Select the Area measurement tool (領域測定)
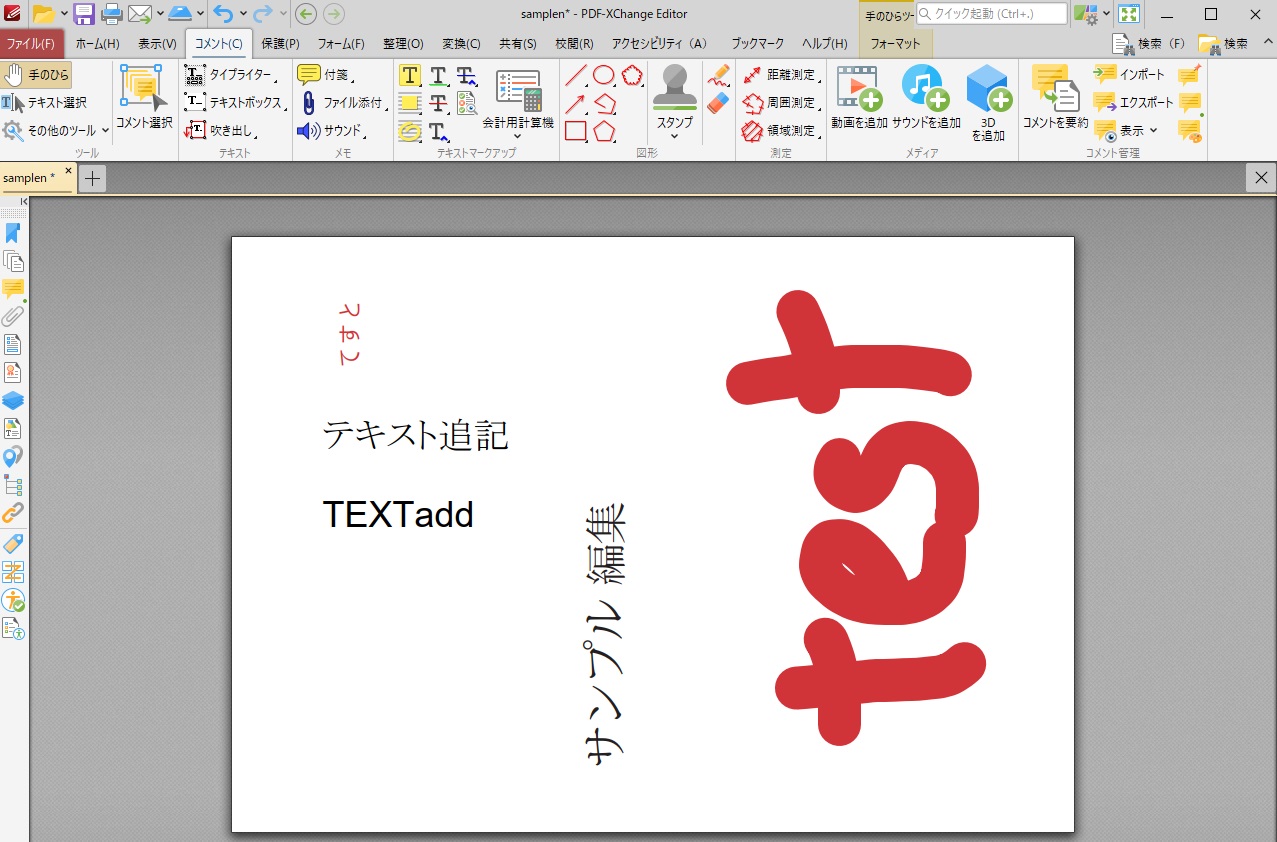Image resolution: width=1277 pixels, height=842 pixels. 780,130
